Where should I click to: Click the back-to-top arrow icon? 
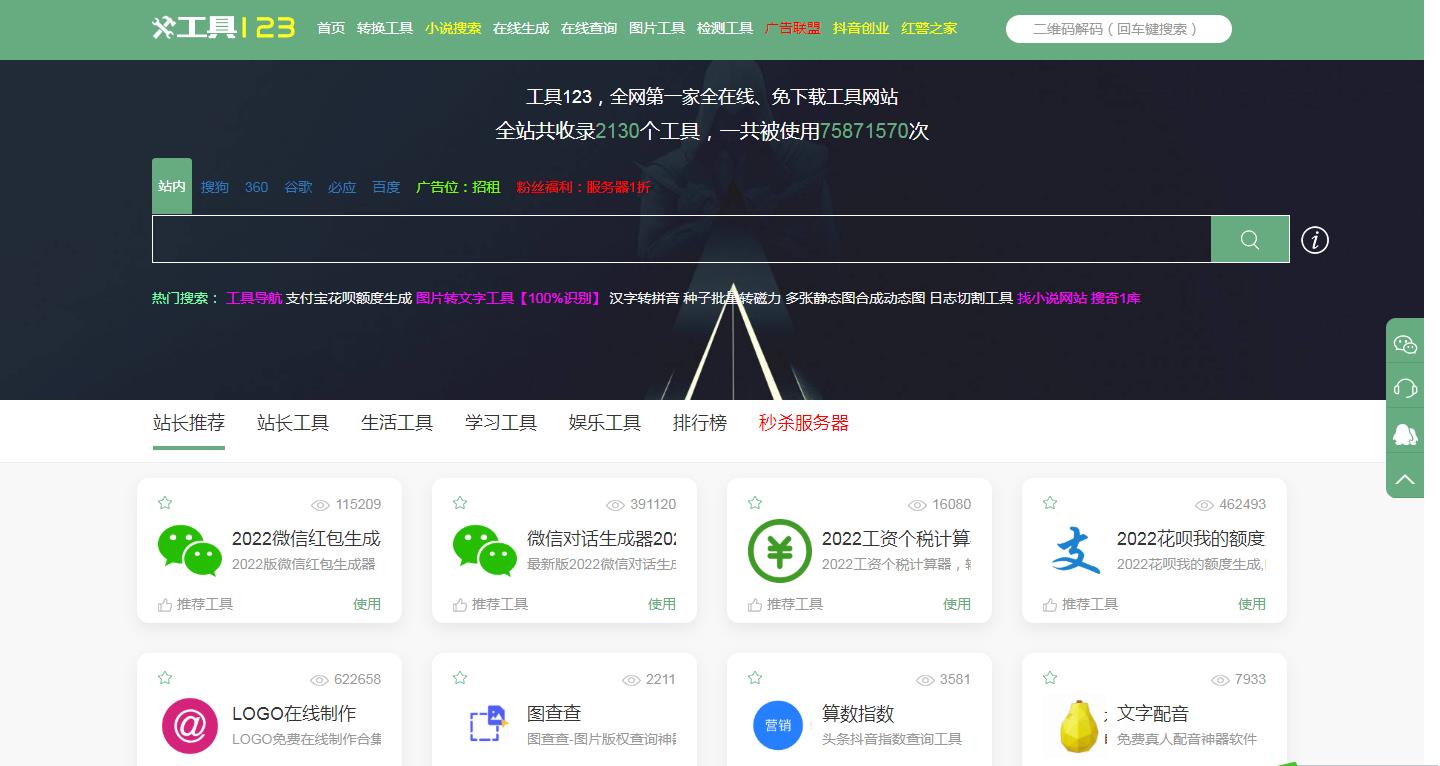1405,475
